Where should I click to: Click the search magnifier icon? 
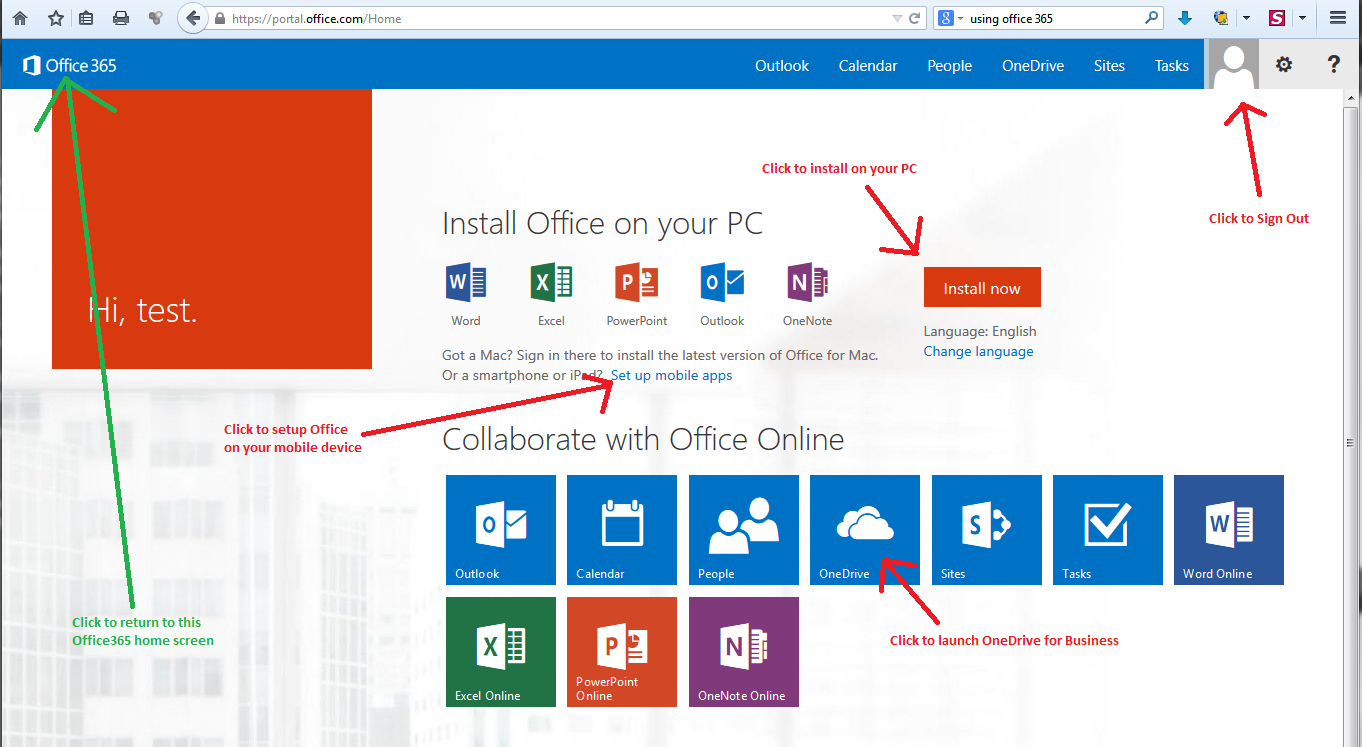(1152, 18)
